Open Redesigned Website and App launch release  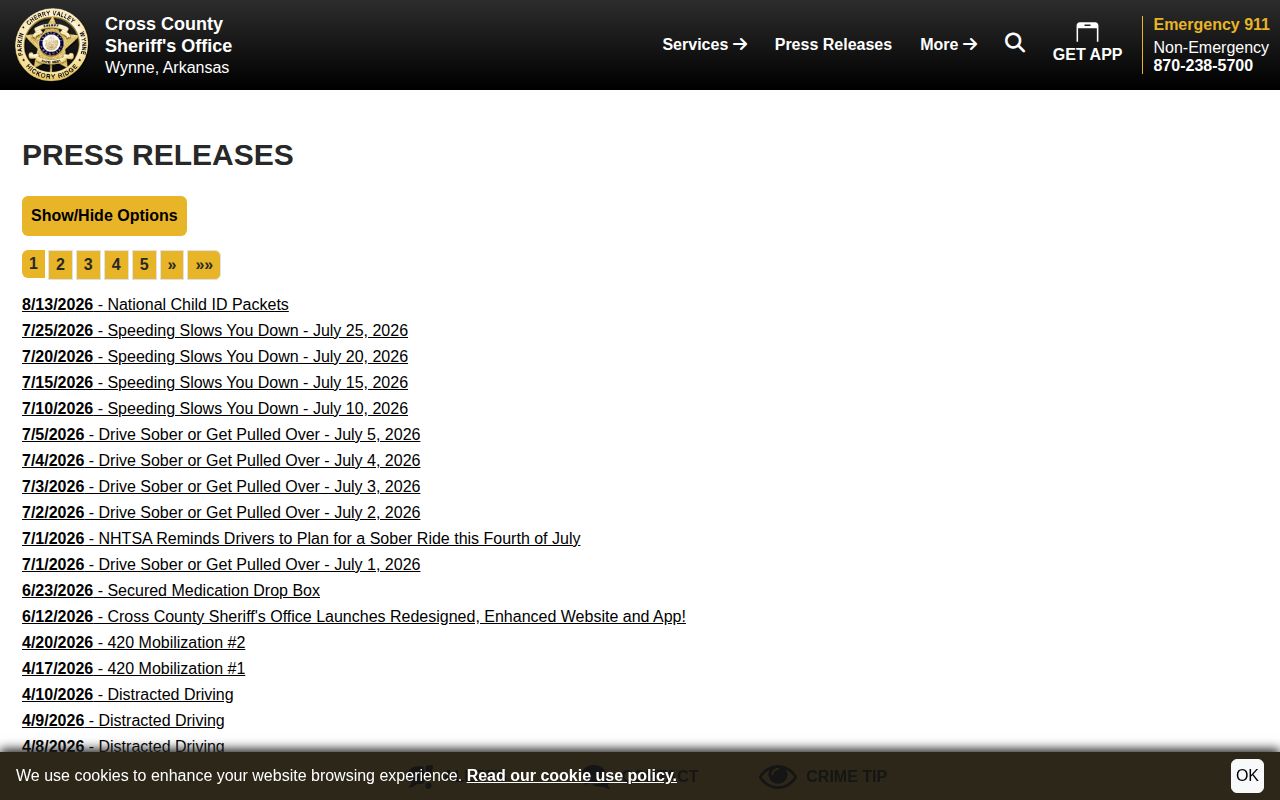[354, 616]
